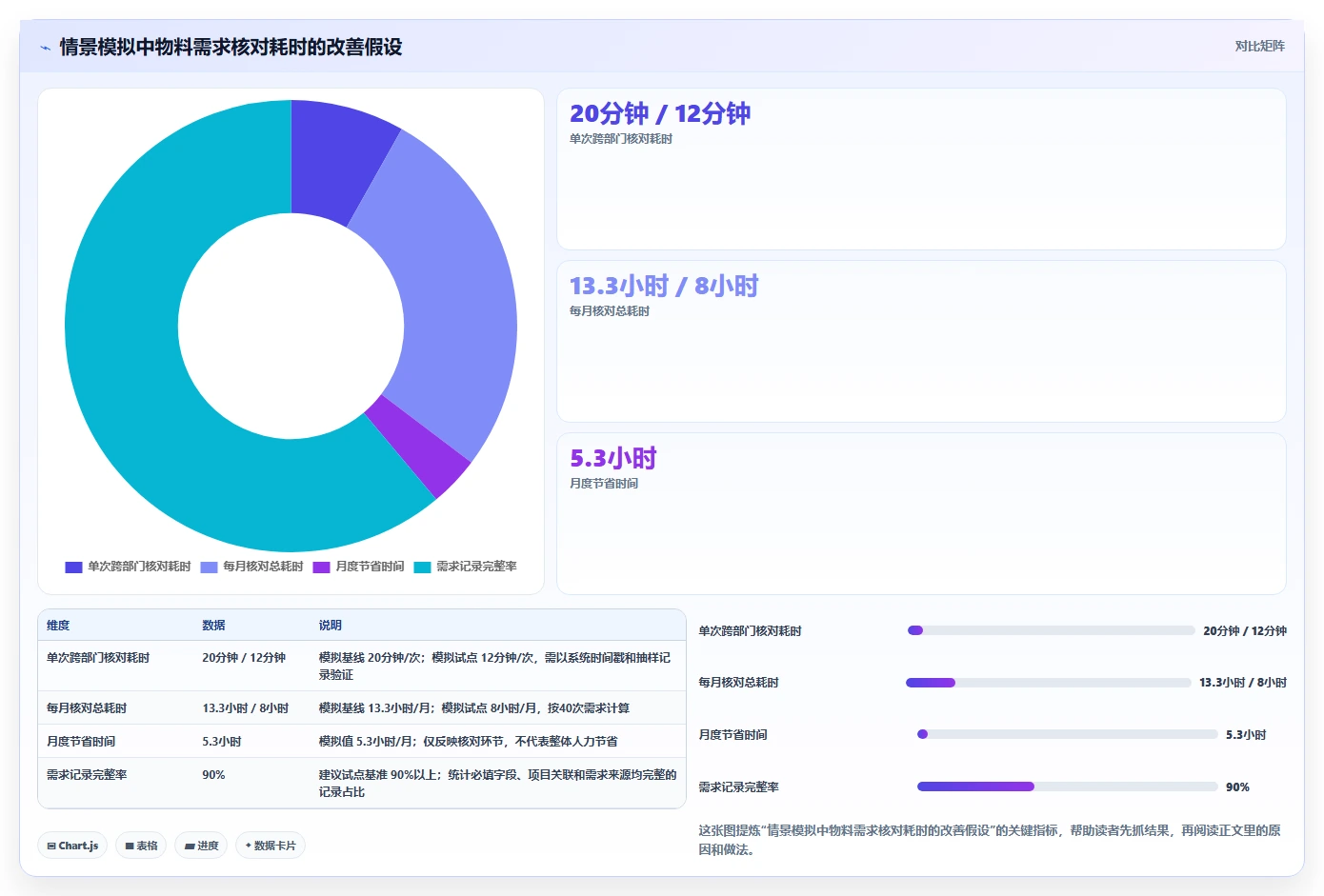Click table cell 90%

tap(213, 775)
